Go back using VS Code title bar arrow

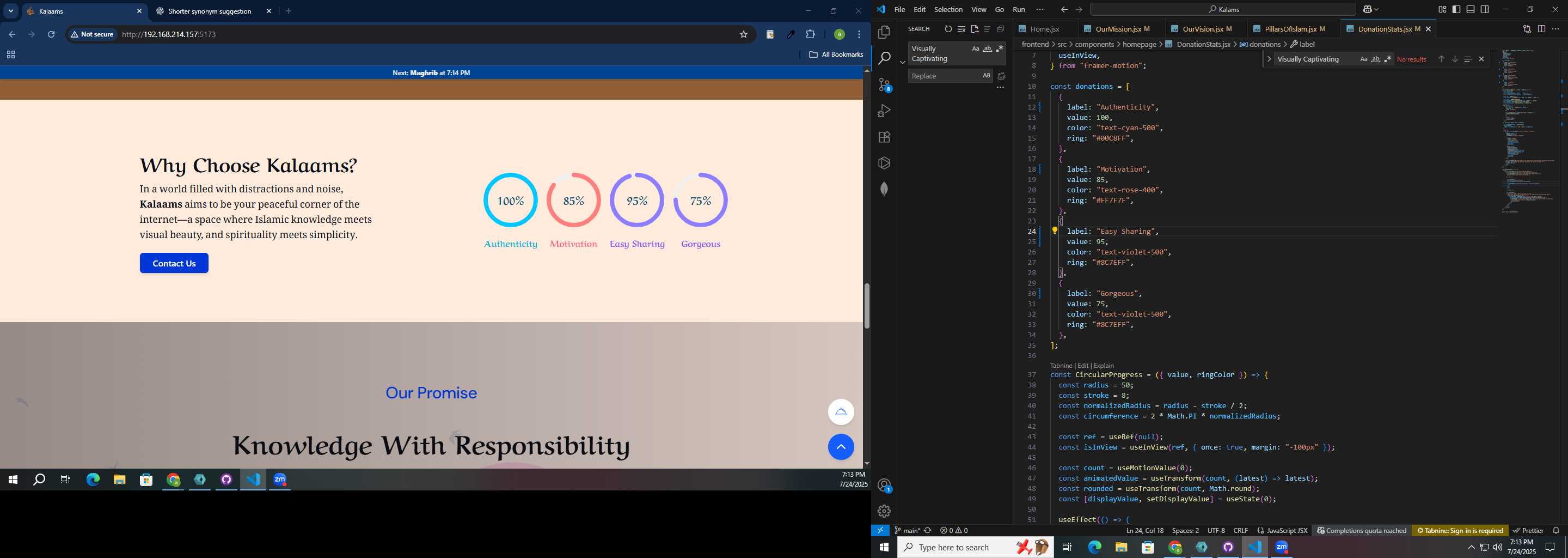pos(1064,9)
